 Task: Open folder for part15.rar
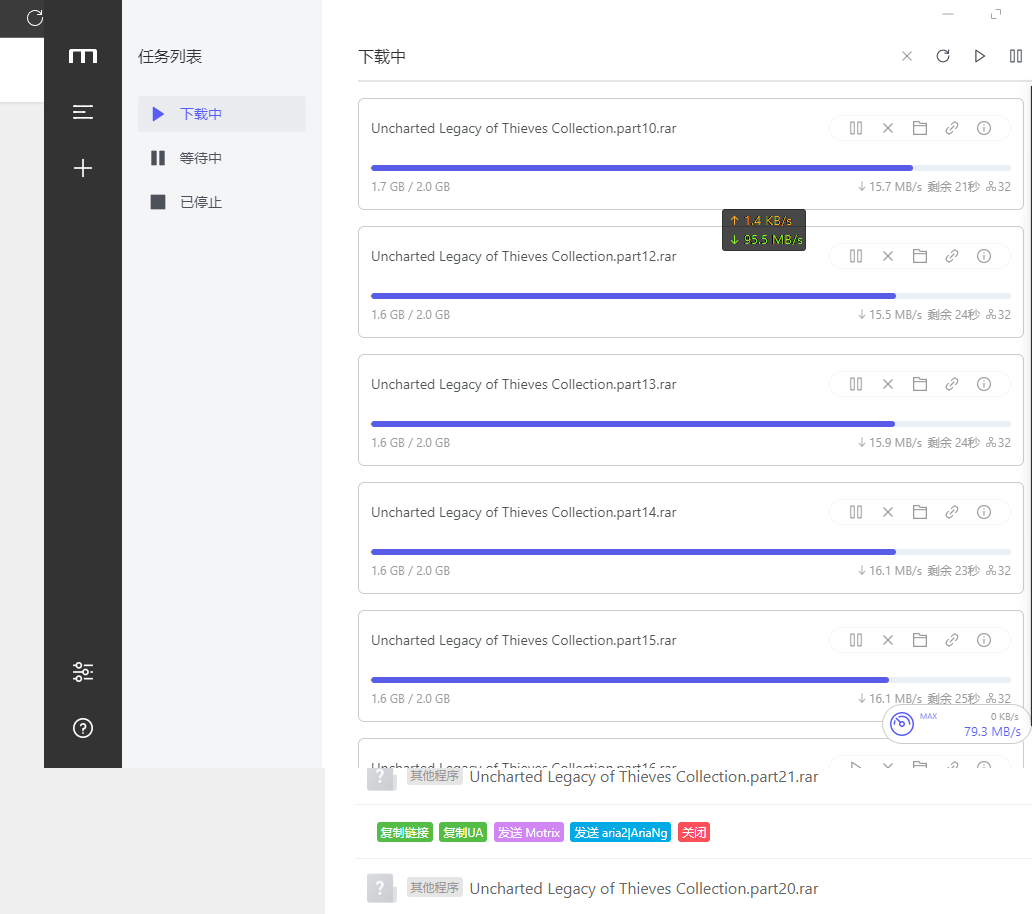920,640
